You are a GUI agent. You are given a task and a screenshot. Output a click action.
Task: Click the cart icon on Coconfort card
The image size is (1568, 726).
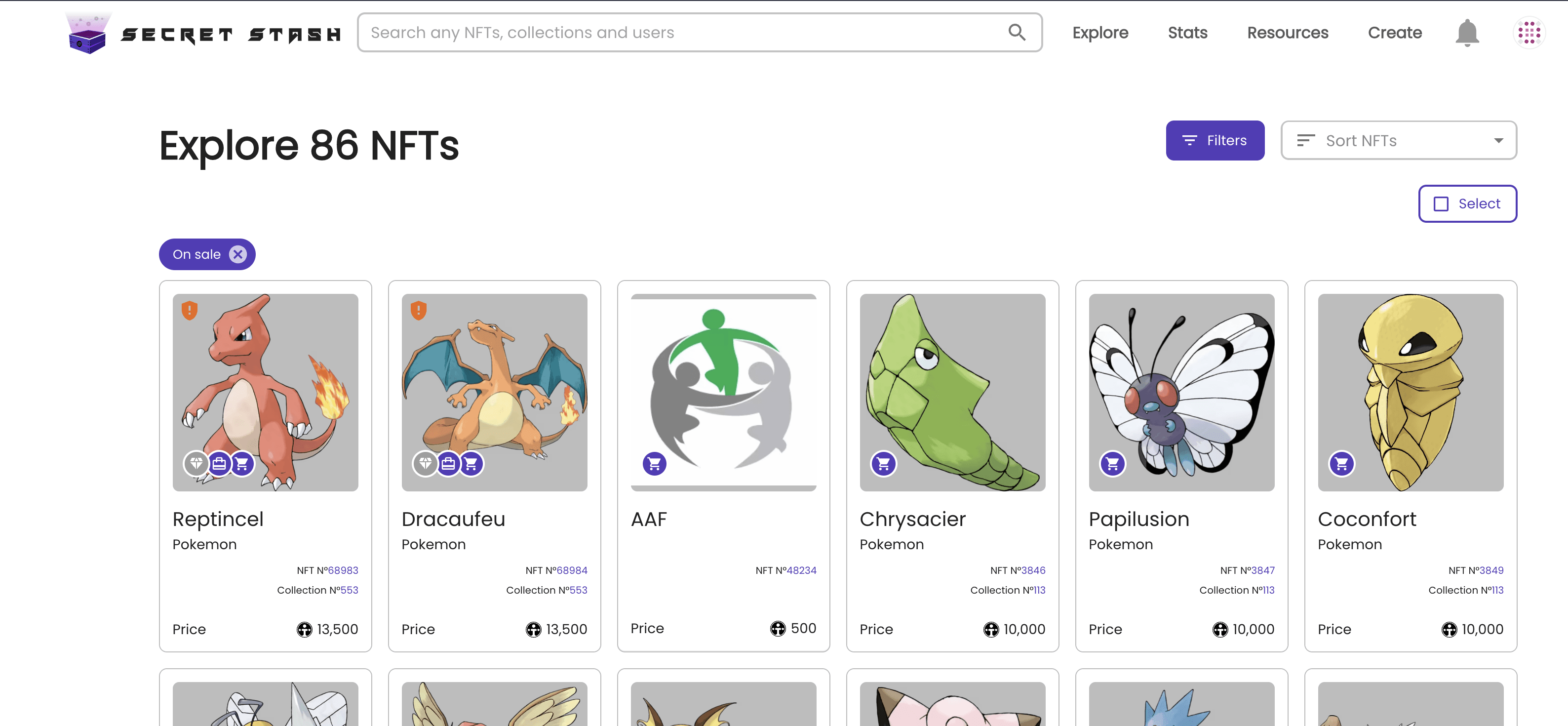(x=1341, y=464)
